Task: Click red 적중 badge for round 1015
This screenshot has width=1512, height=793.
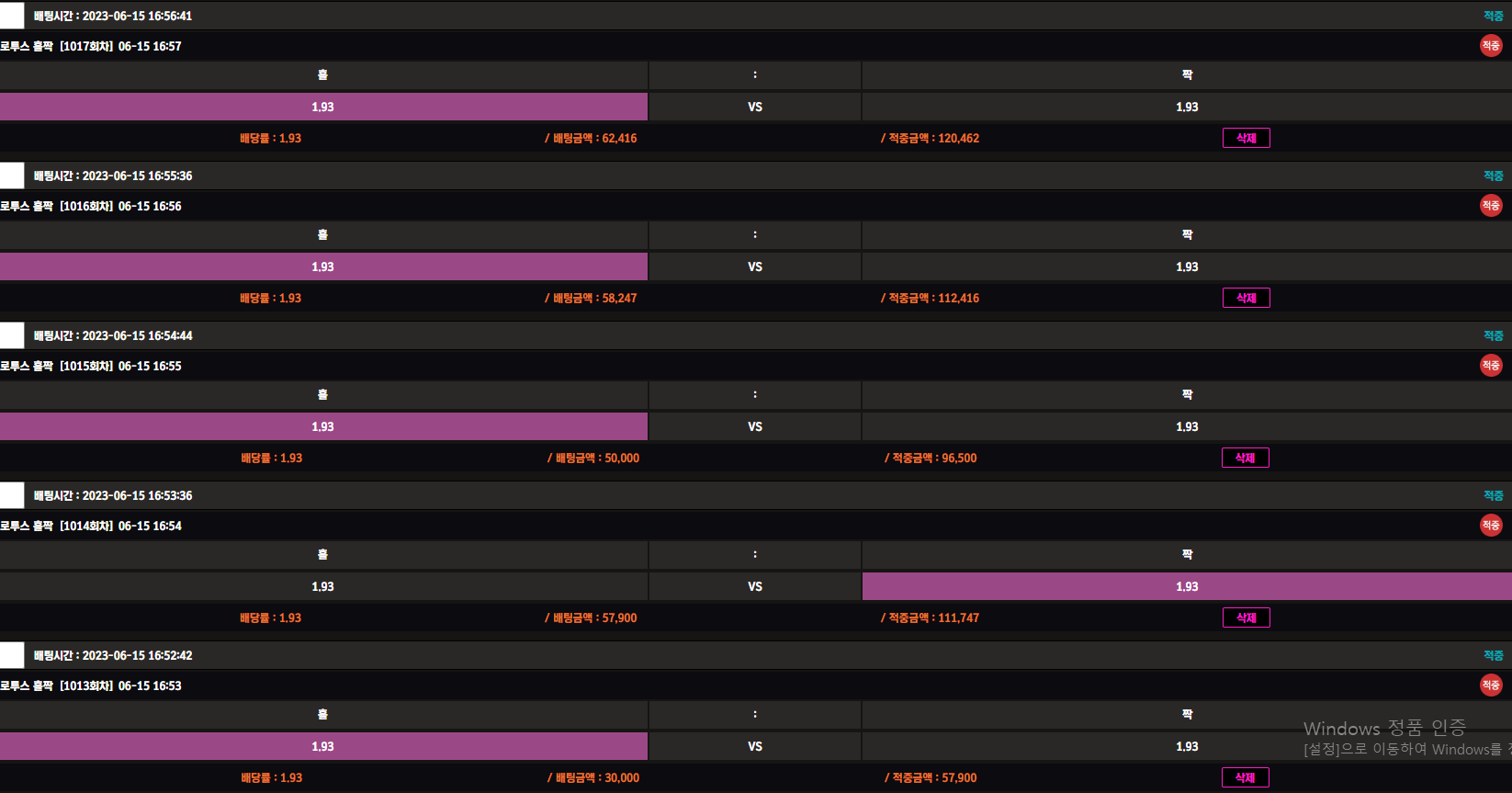Action: [1491, 366]
